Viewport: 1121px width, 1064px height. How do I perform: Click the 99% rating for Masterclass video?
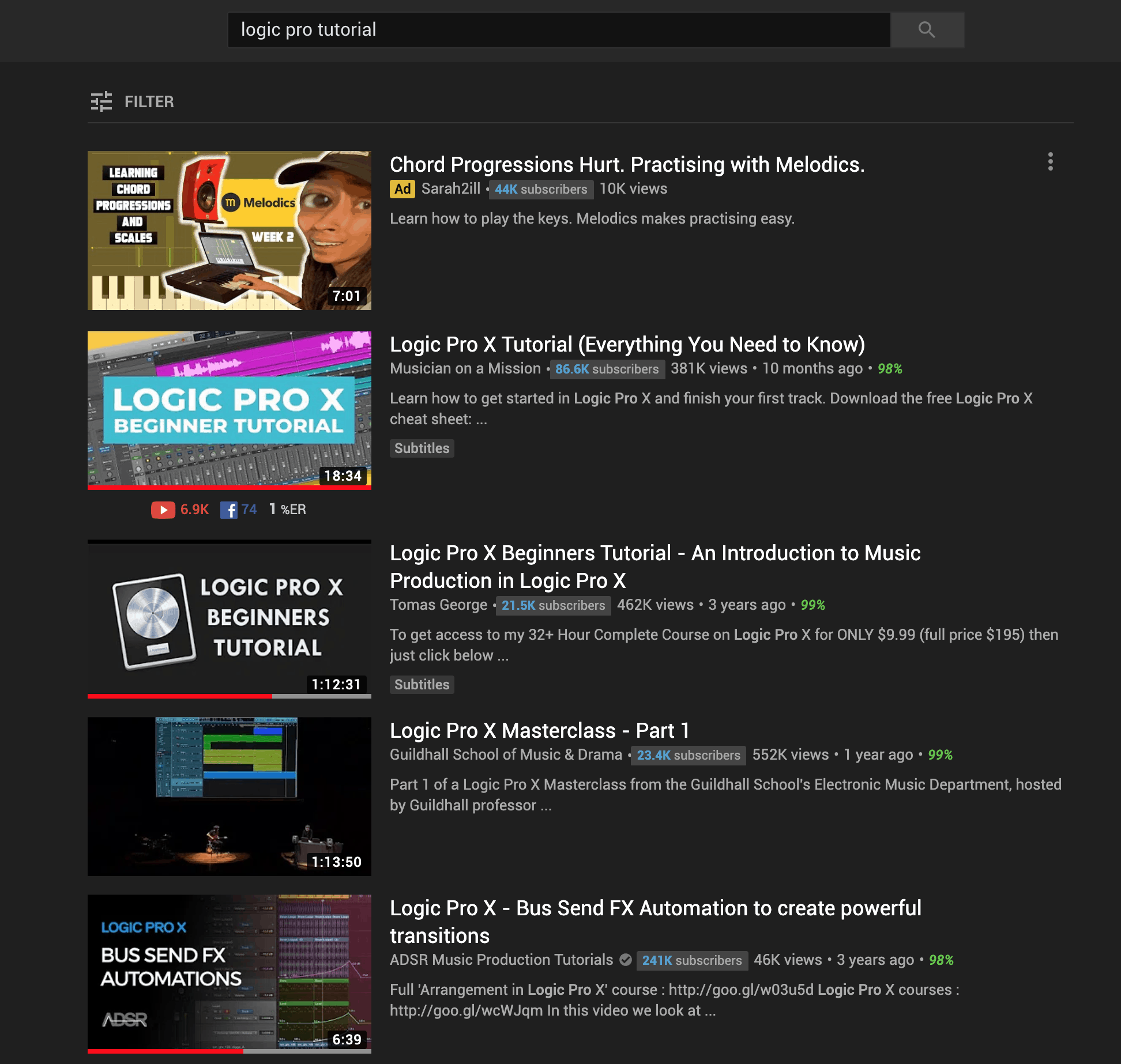[941, 755]
